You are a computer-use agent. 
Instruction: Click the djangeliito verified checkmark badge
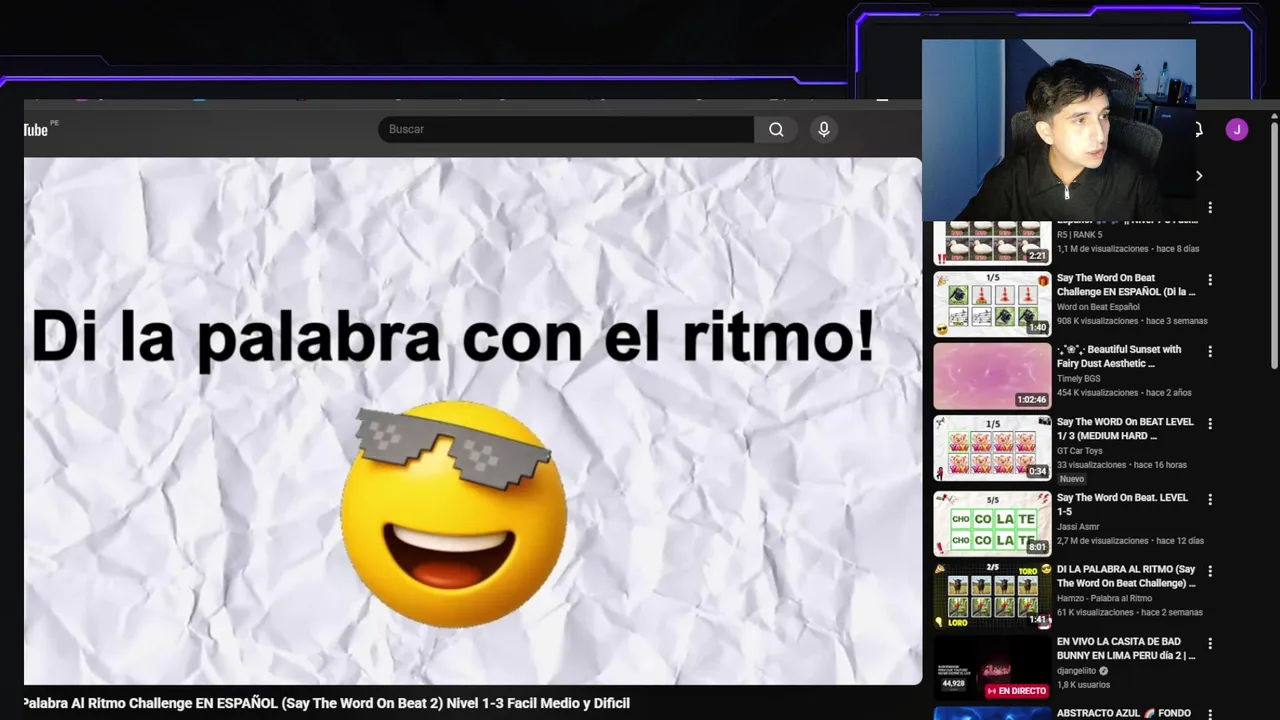(1104, 671)
